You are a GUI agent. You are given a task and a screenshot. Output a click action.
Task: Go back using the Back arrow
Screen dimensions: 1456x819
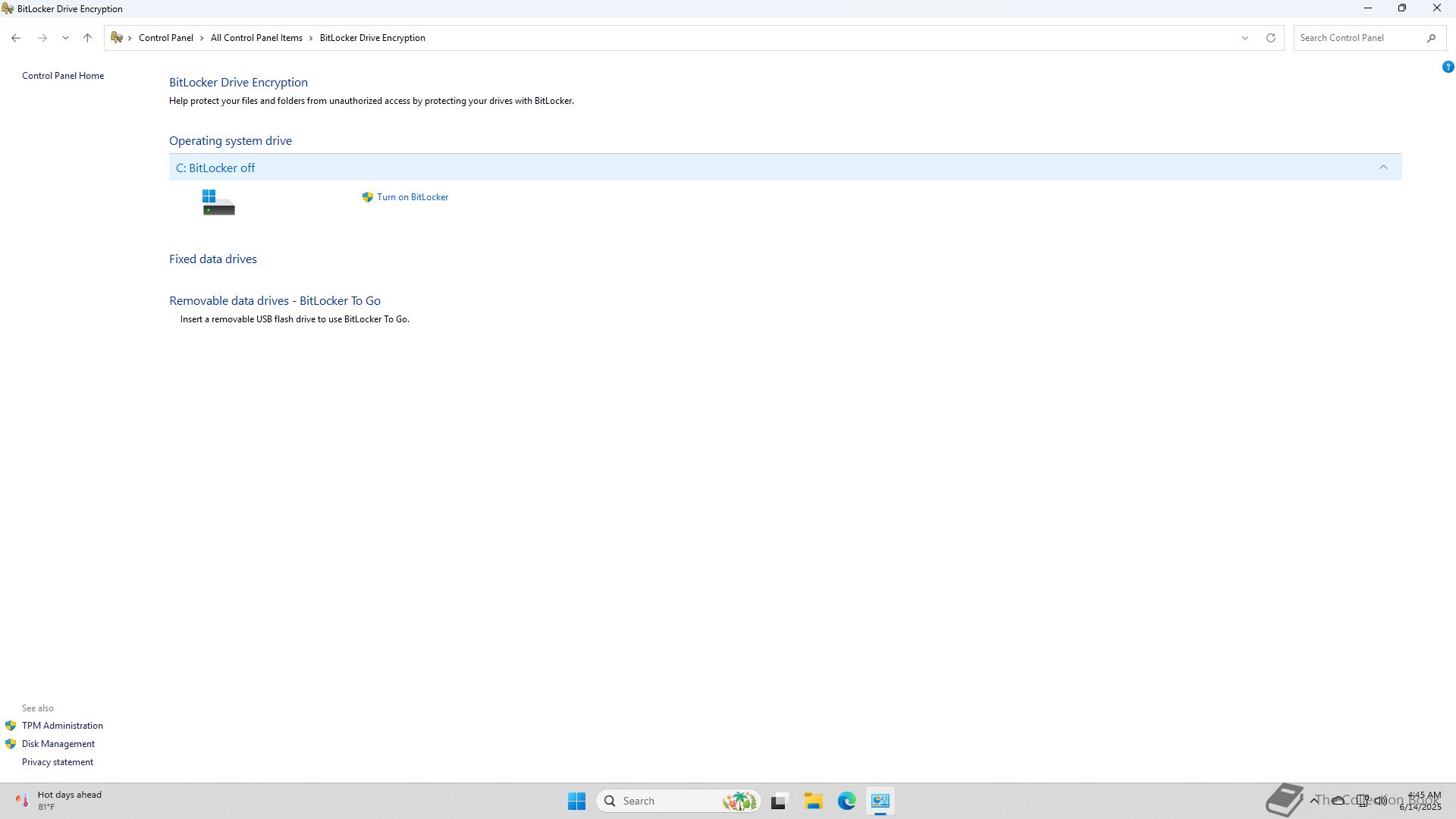(16, 38)
